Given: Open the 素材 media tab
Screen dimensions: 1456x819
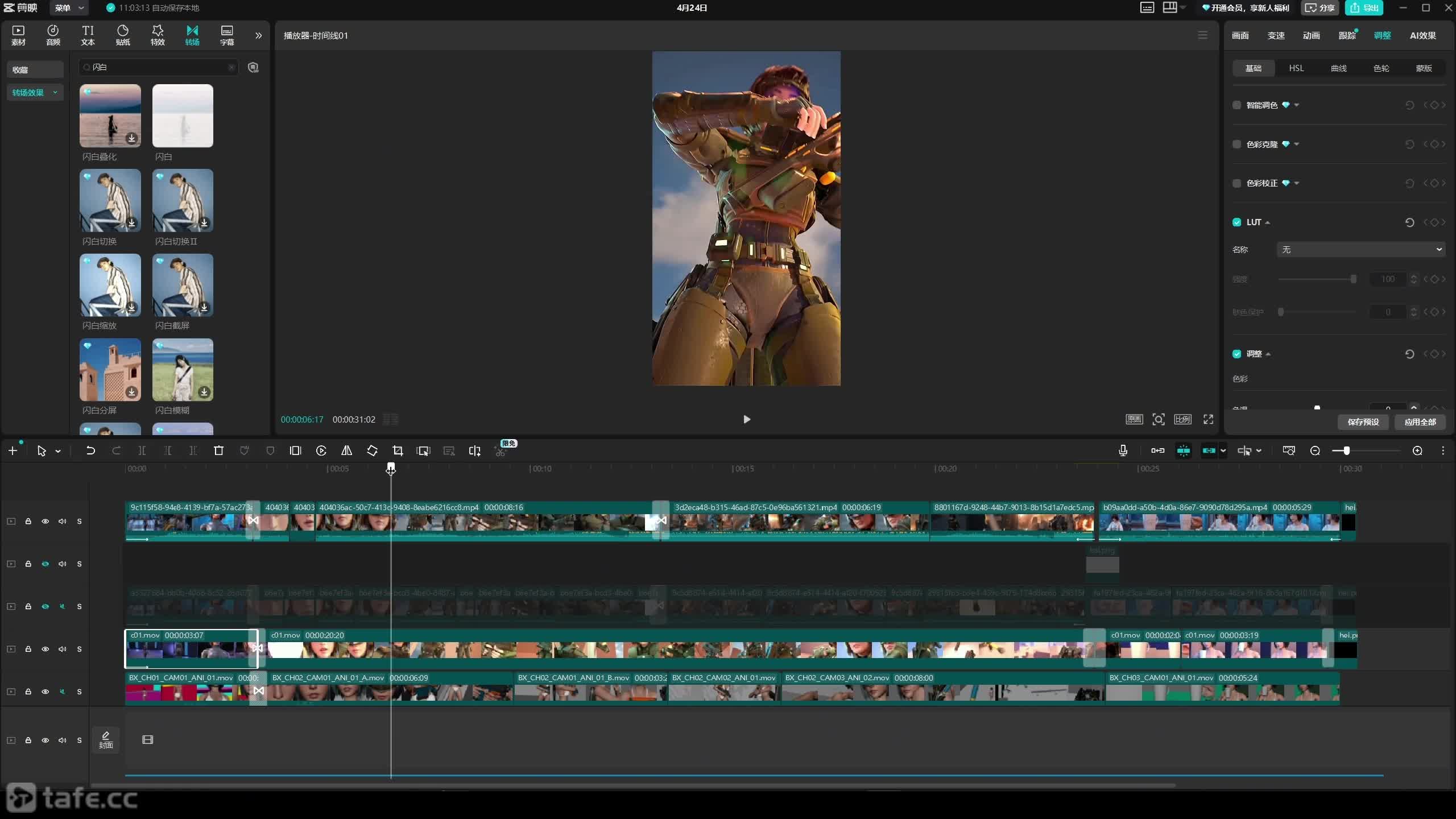Looking at the screenshot, I should coord(18,35).
